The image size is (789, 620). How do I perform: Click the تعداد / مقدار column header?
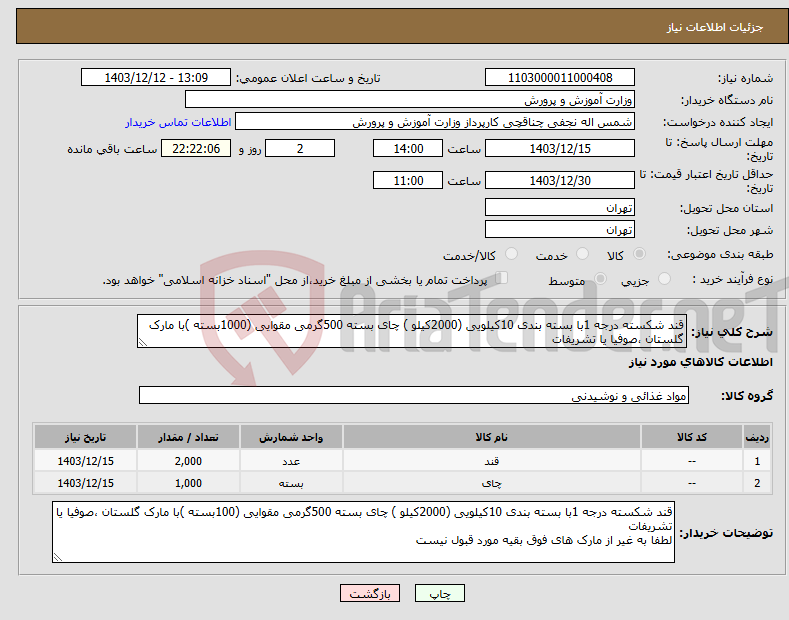point(188,437)
